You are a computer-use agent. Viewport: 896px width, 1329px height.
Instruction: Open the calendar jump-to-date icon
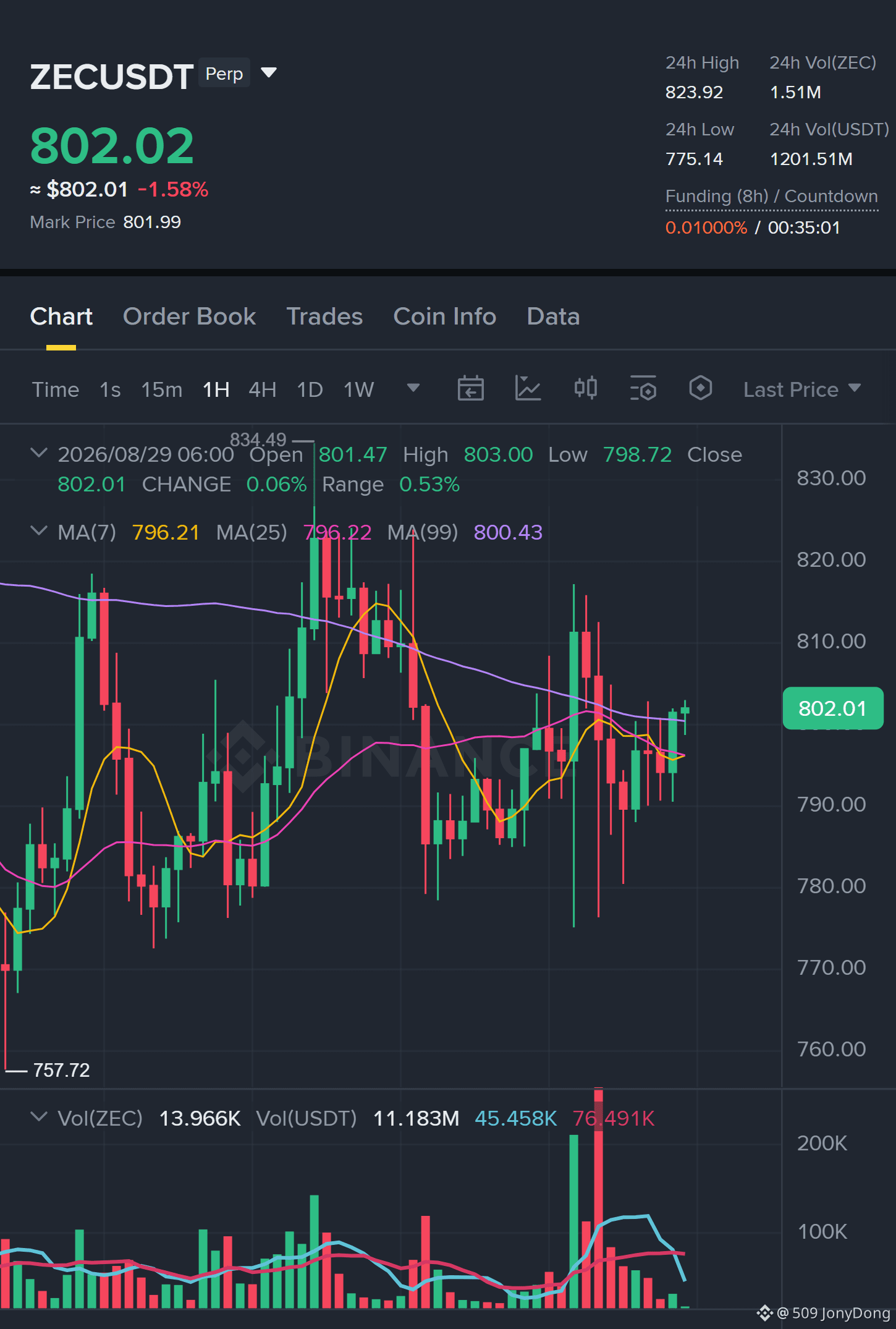470,389
